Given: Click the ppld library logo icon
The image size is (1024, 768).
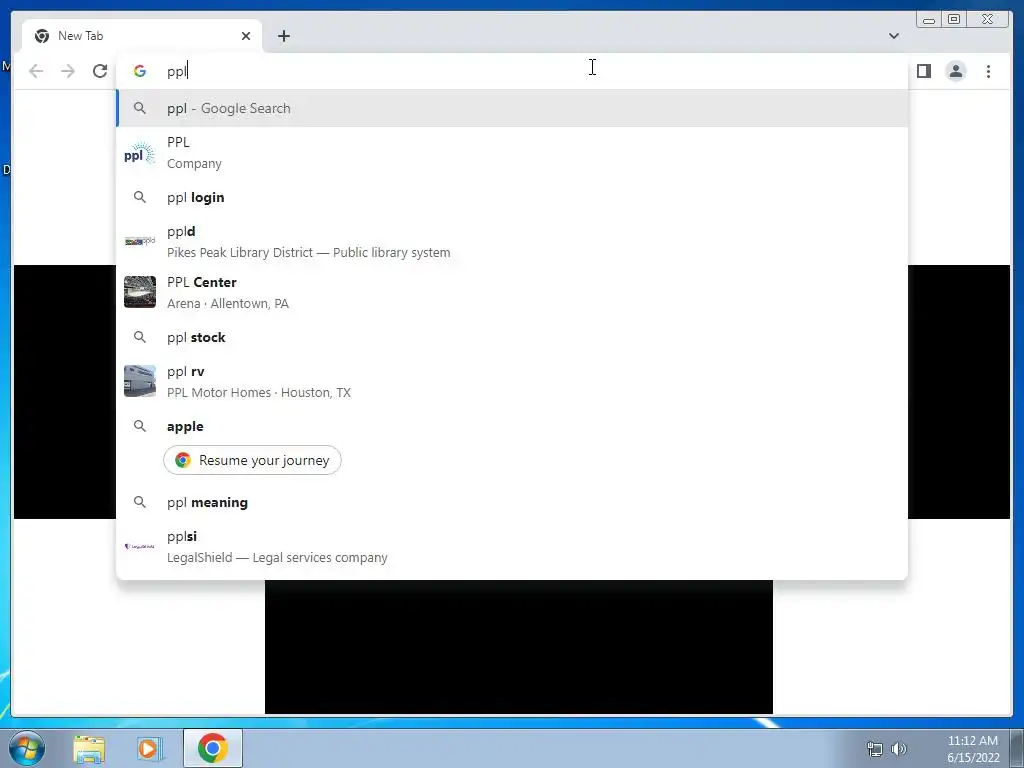Looking at the screenshot, I should click(140, 241).
